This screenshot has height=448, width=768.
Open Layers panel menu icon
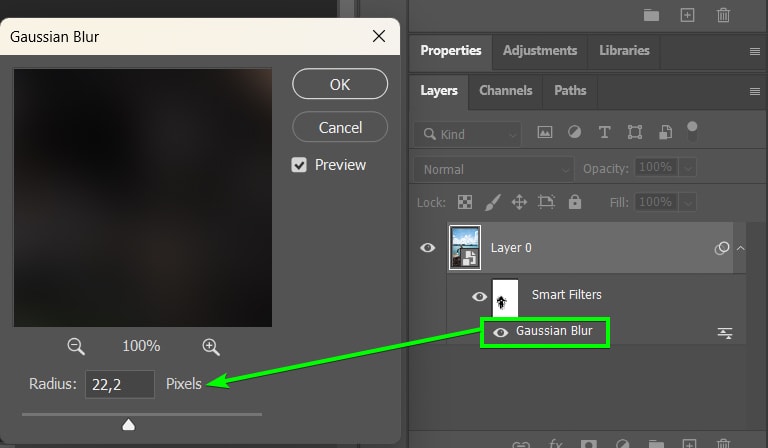pyautogui.click(x=755, y=92)
